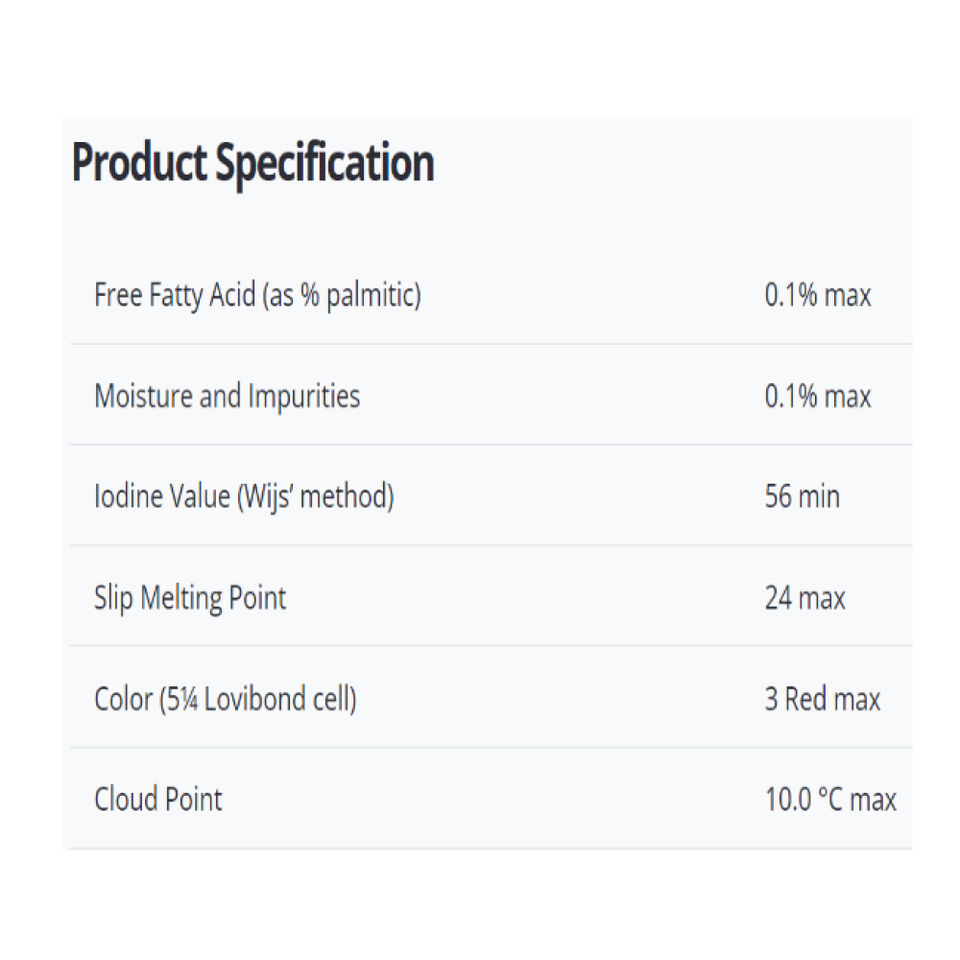Click the Color (5¼ Lovibond cell) label
Viewport: 960px width, 960px height.
225,698
